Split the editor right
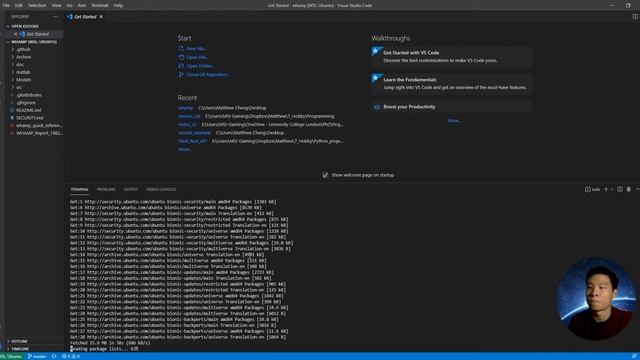Image resolution: width=640 pixels, height=360 pixels. coord(635,17)
